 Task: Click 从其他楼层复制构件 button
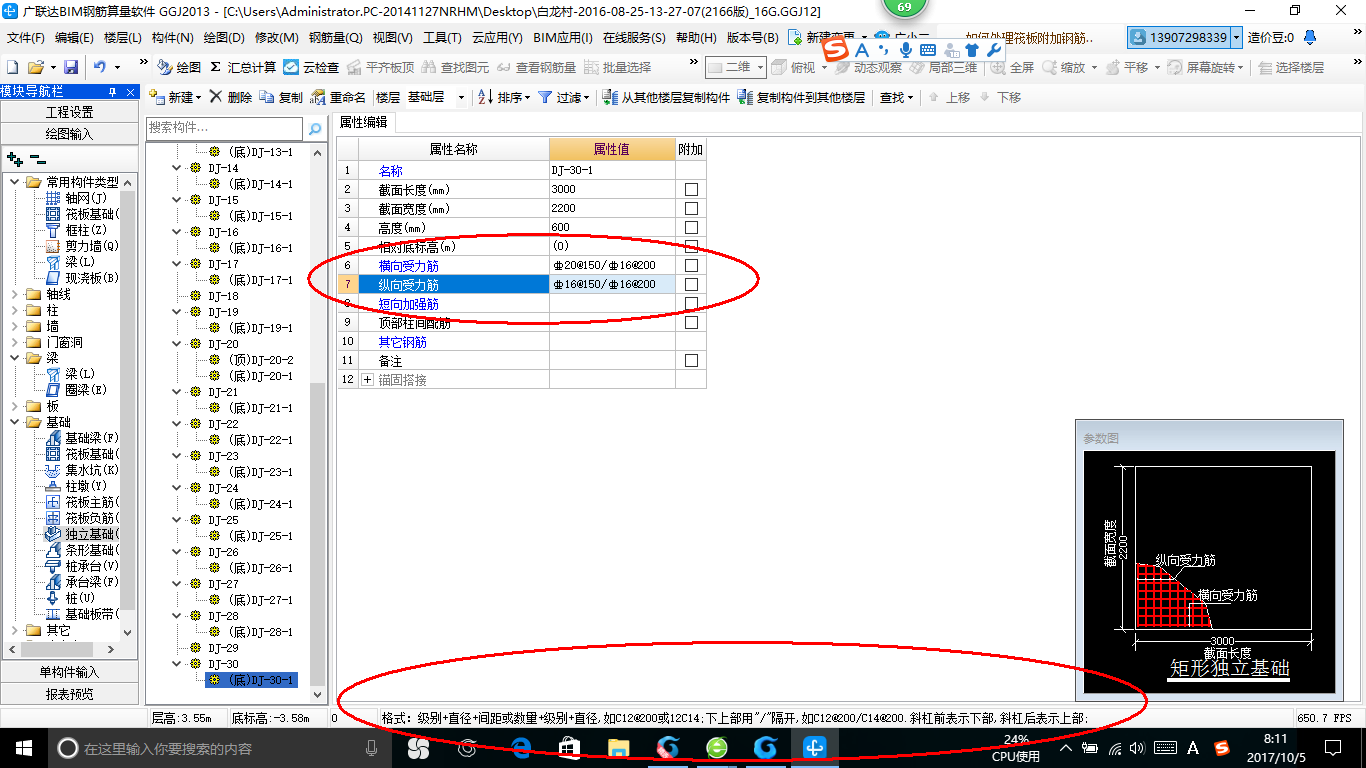coord(667,97)
